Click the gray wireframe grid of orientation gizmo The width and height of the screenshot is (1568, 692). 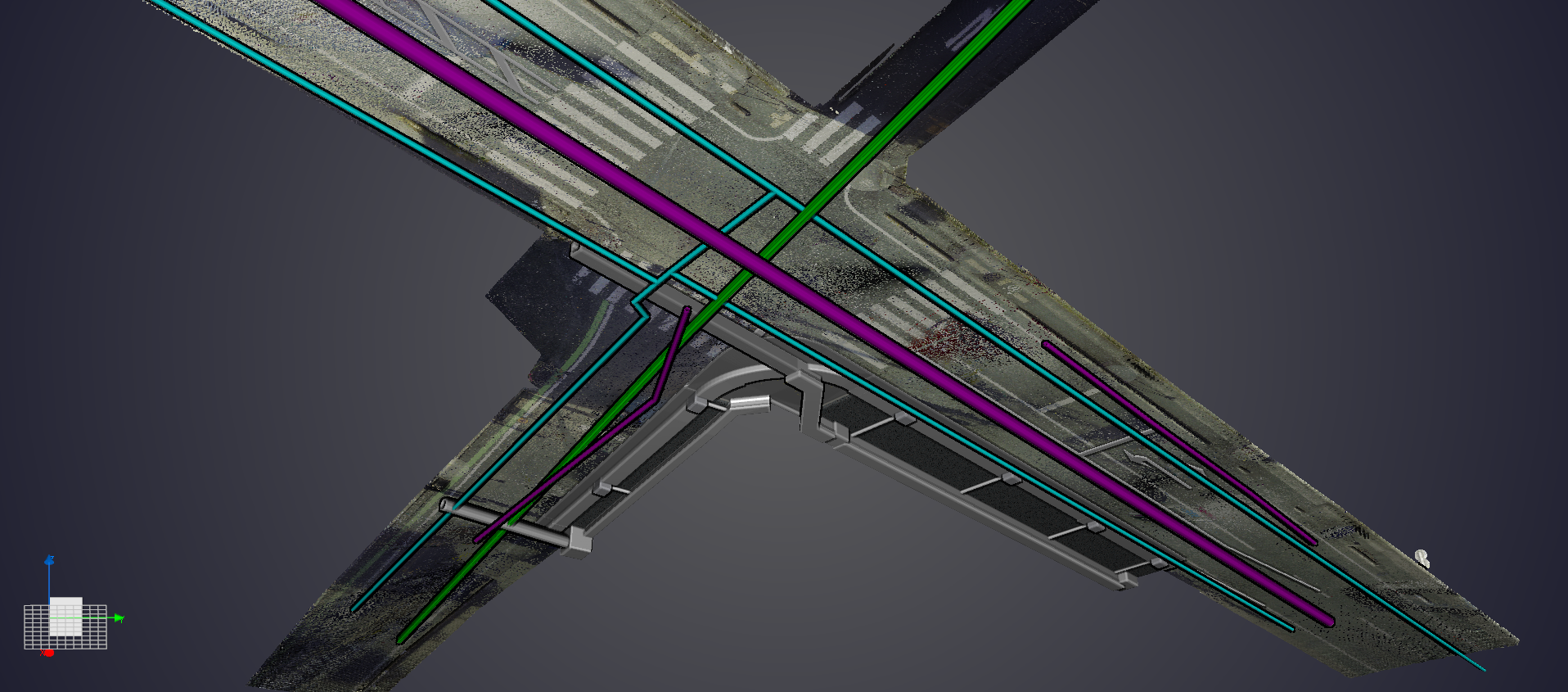pyautogui.click(x=65, y=626)
